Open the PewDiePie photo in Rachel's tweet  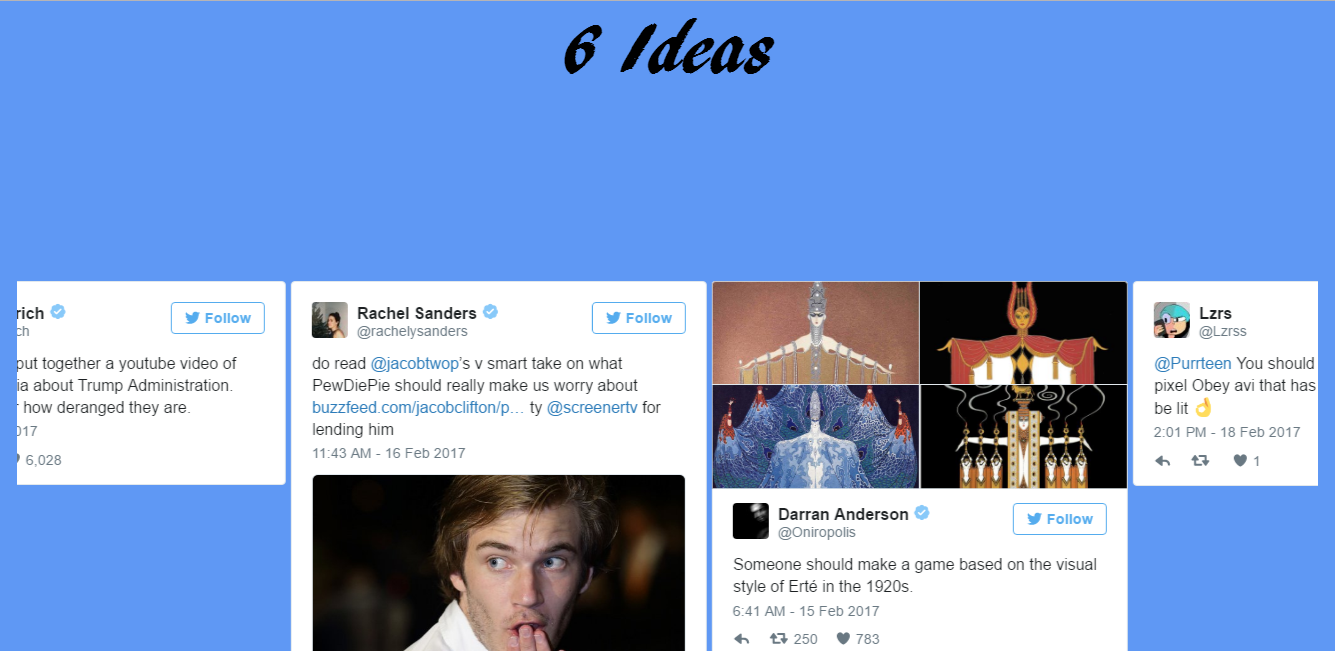point(499,563)
